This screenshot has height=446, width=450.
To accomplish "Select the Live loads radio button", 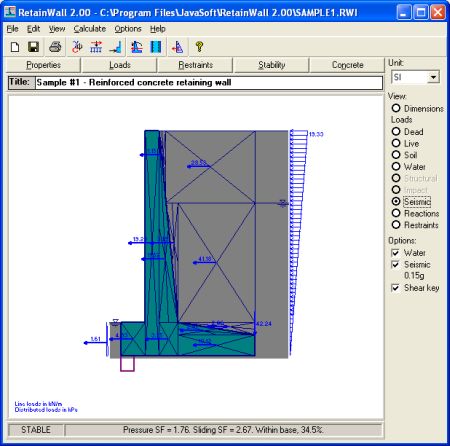I will pos(396,143).
